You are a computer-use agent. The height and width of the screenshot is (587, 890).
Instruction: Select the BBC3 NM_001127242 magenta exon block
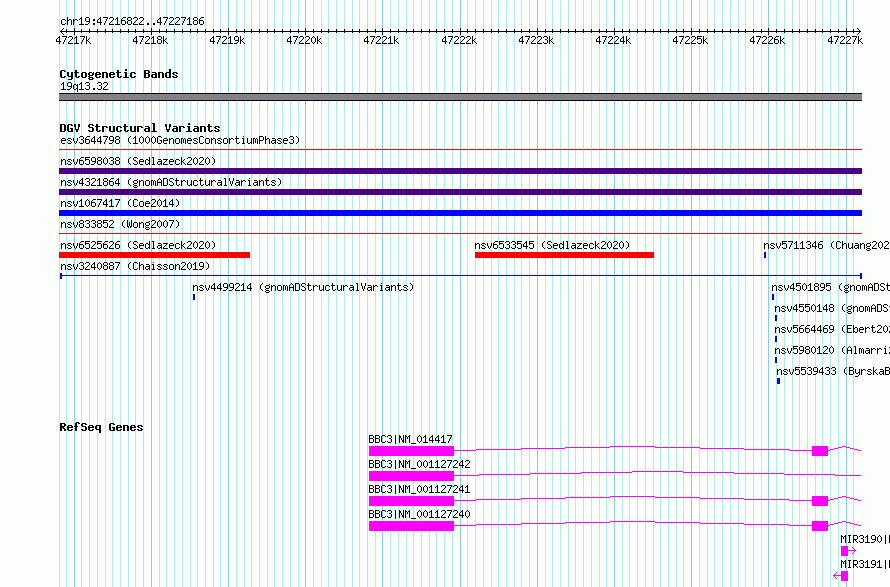coord(412,476)
